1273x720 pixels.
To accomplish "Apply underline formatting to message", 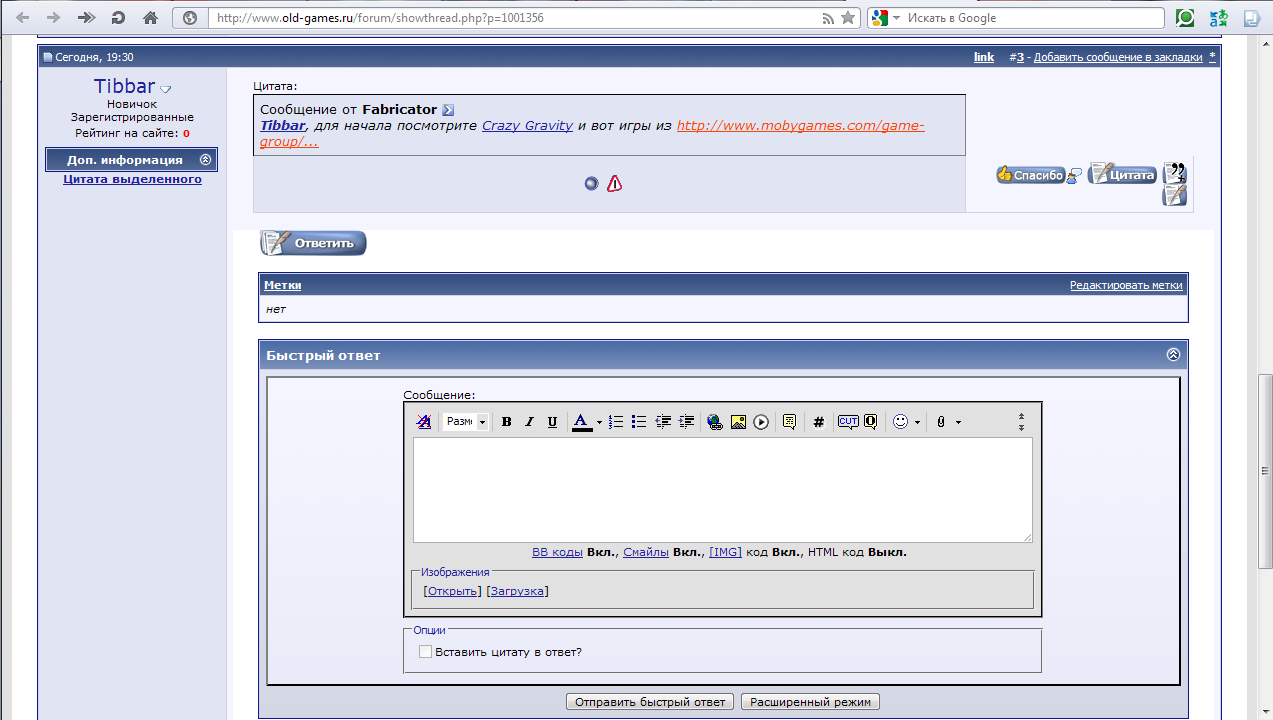I will (x=553, y=422).
